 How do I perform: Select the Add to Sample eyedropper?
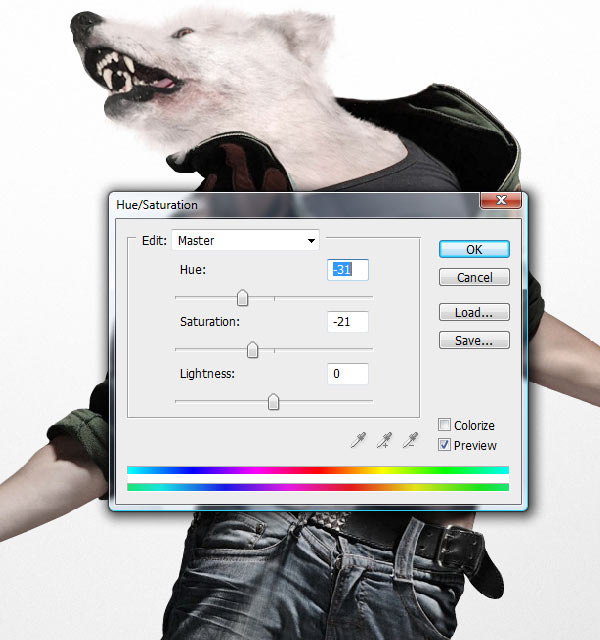[x=384, y=440]
